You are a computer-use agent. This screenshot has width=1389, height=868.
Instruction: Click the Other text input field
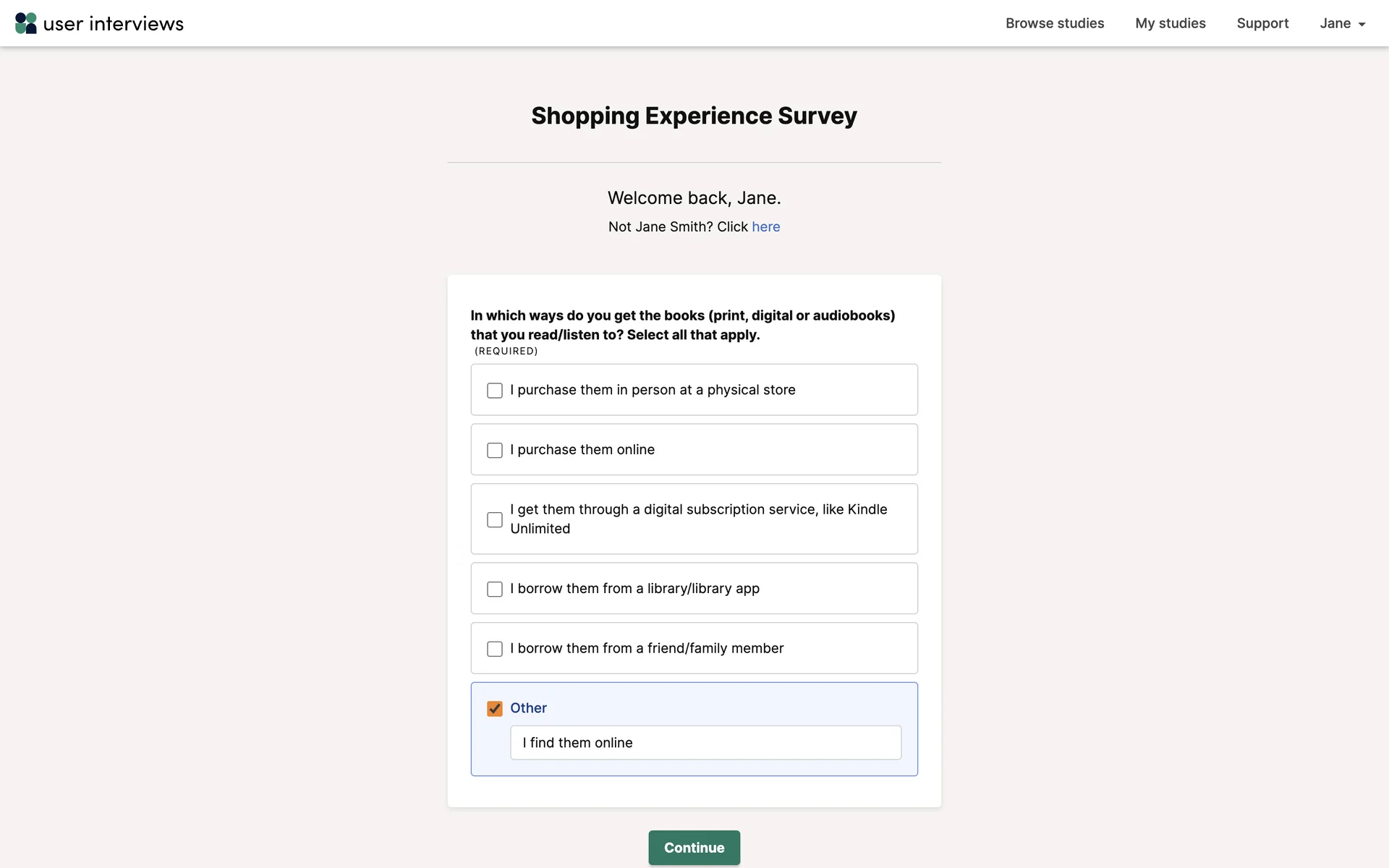pyautogui.click(x=705, y=743)
